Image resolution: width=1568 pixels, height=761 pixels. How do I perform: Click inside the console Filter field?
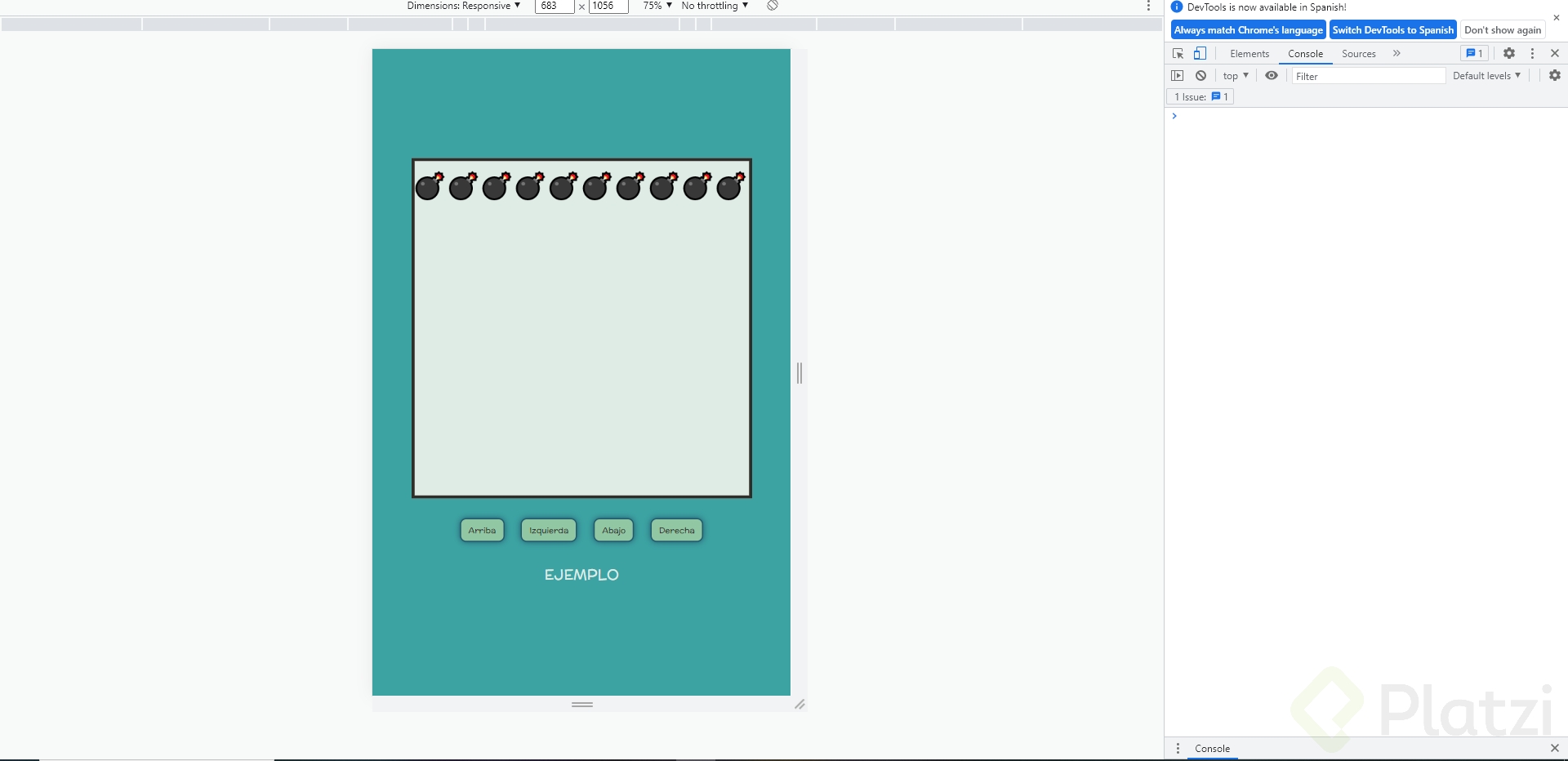[1368, 75]
